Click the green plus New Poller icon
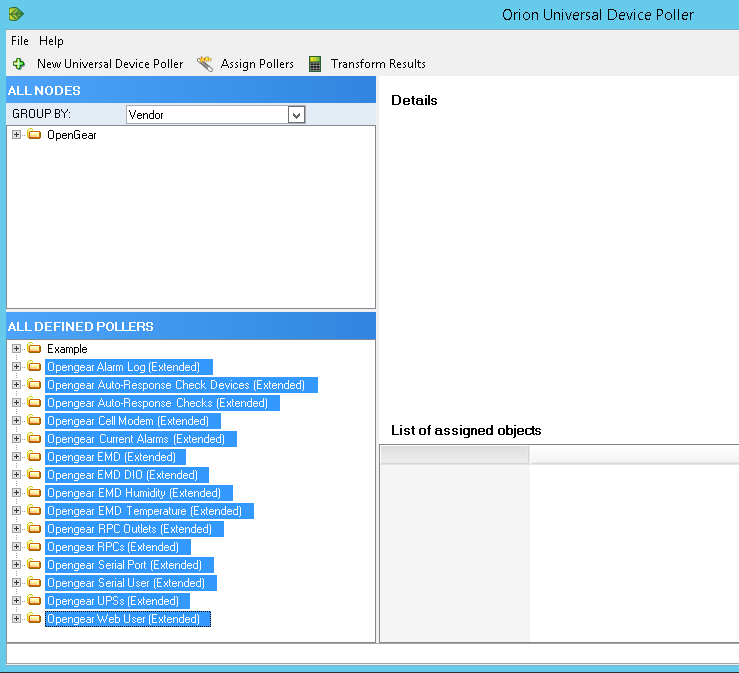 coord(19,64)
